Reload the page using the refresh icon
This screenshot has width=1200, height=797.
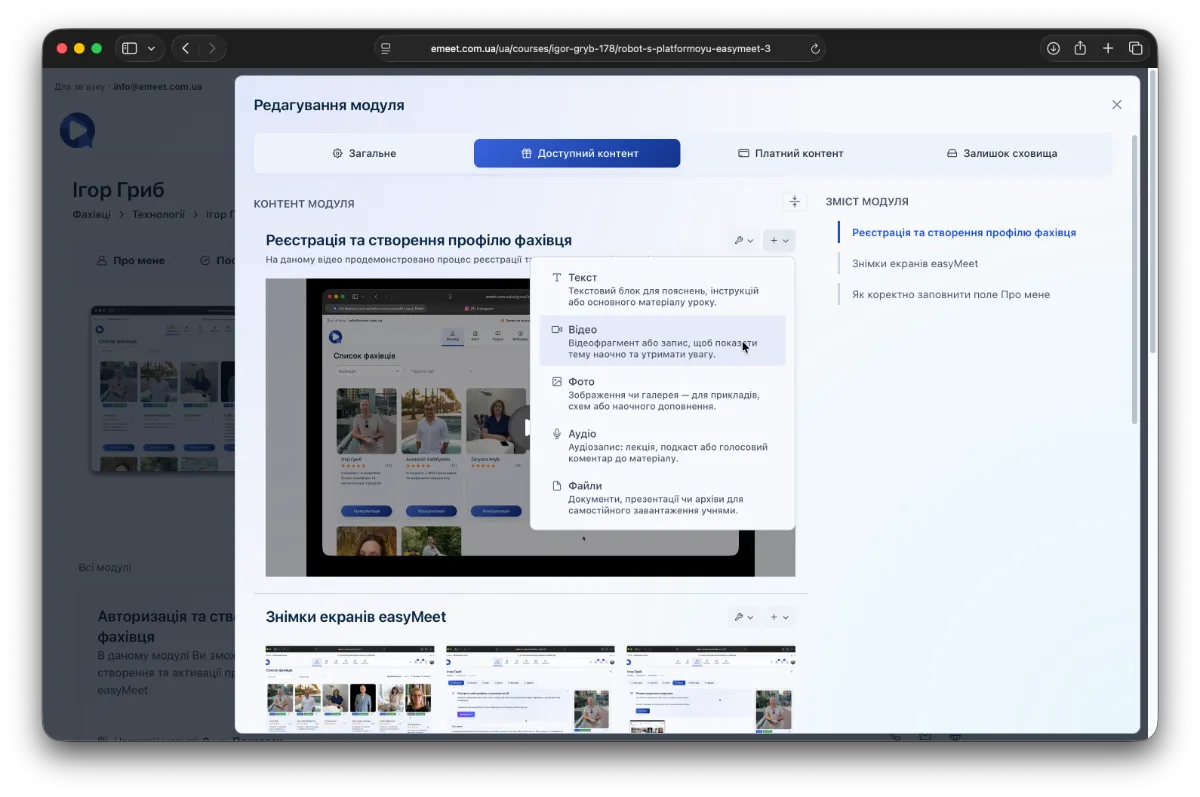pos(815,48)
